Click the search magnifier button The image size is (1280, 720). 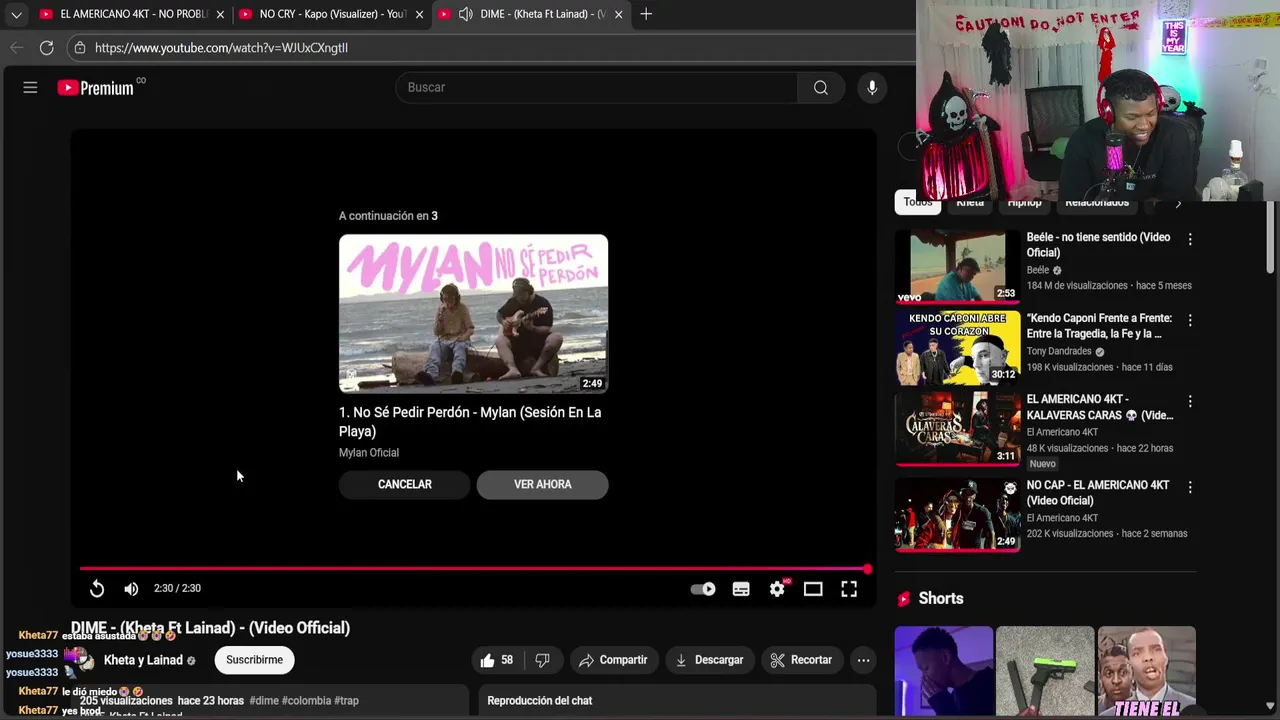(x=820, y=88)
